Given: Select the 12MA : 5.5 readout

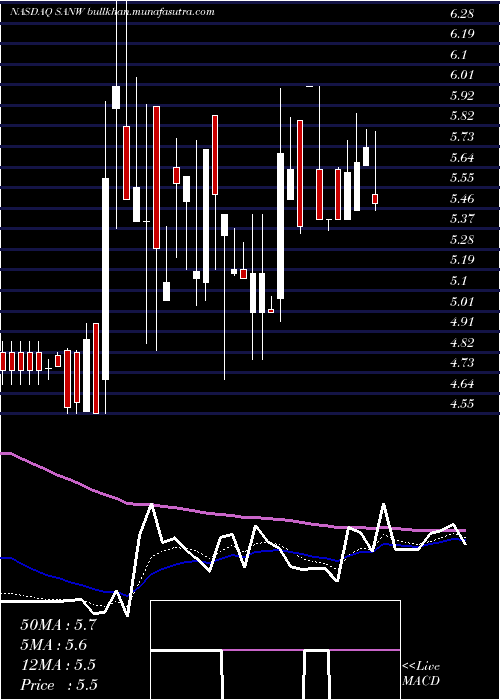Looking at the screenshot, I should pyautogui.click(x=58, y=665).
